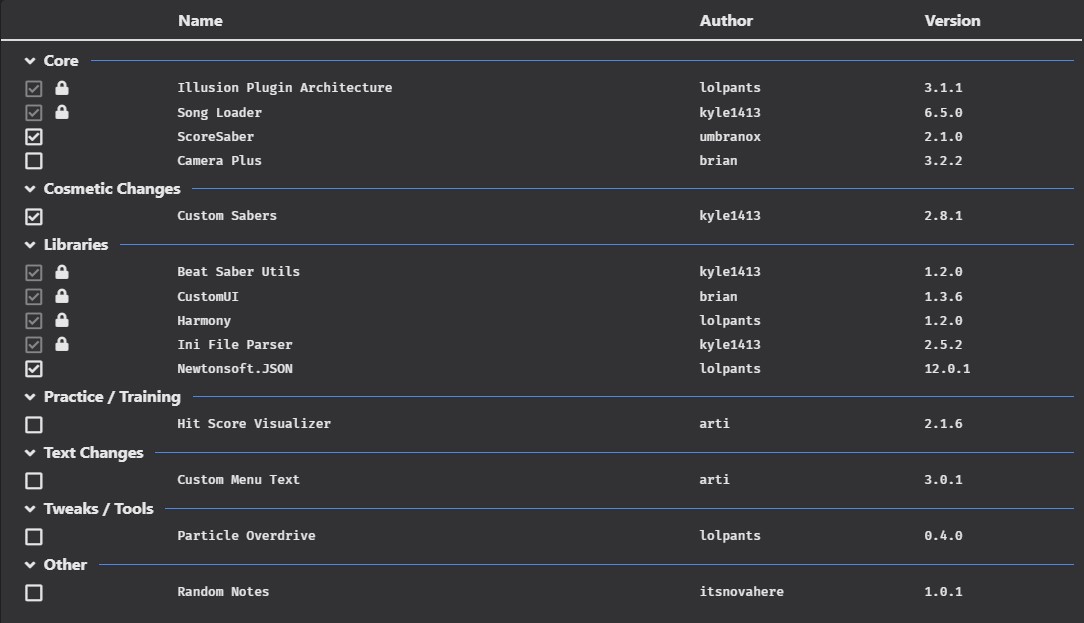
Task: Sort mods by the Name column
Action: tap(200, 21)
